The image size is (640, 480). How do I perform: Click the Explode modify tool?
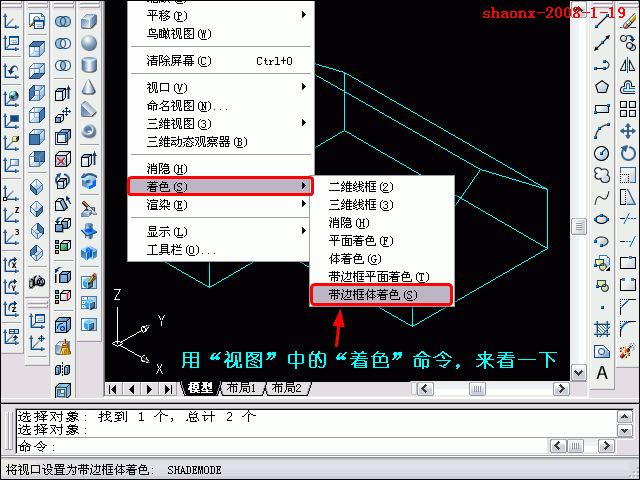point(628,351)
